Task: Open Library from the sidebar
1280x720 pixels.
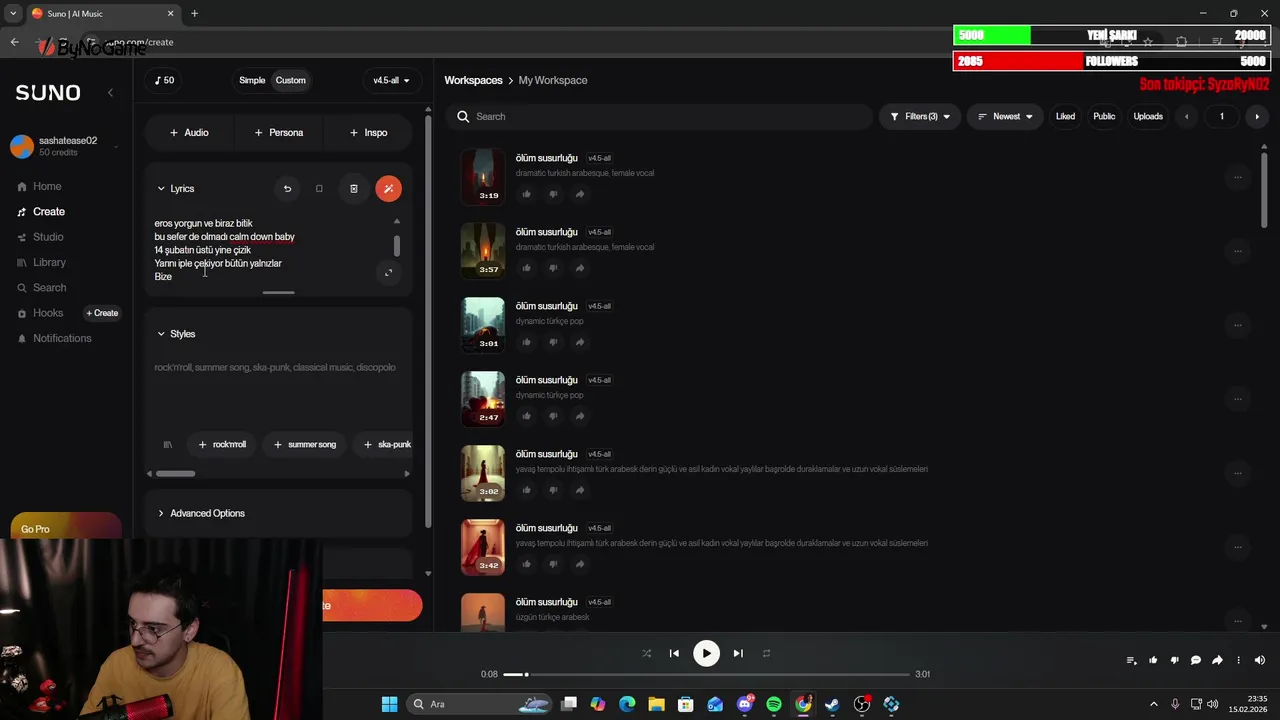Action: pos(49,262)
